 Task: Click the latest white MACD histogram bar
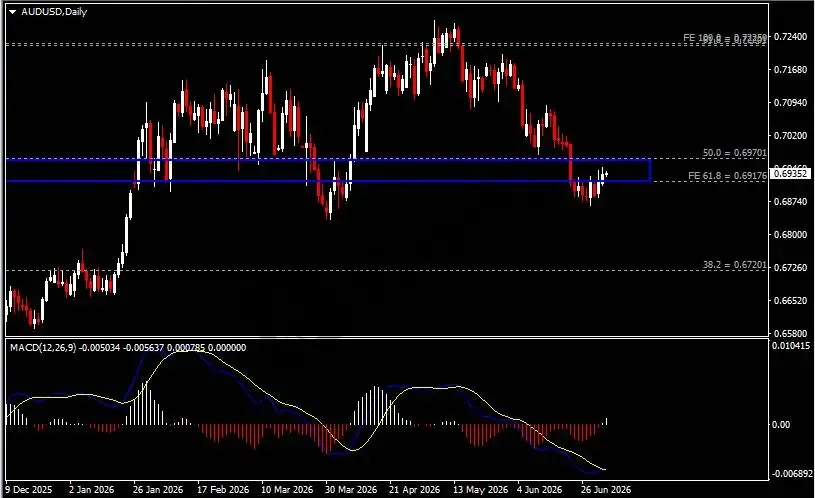(607, 422)
